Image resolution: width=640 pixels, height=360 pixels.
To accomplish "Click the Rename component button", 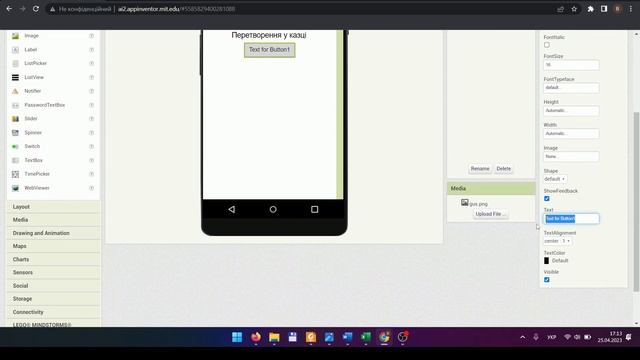I will pyautogui.click(x=480, y=169).
